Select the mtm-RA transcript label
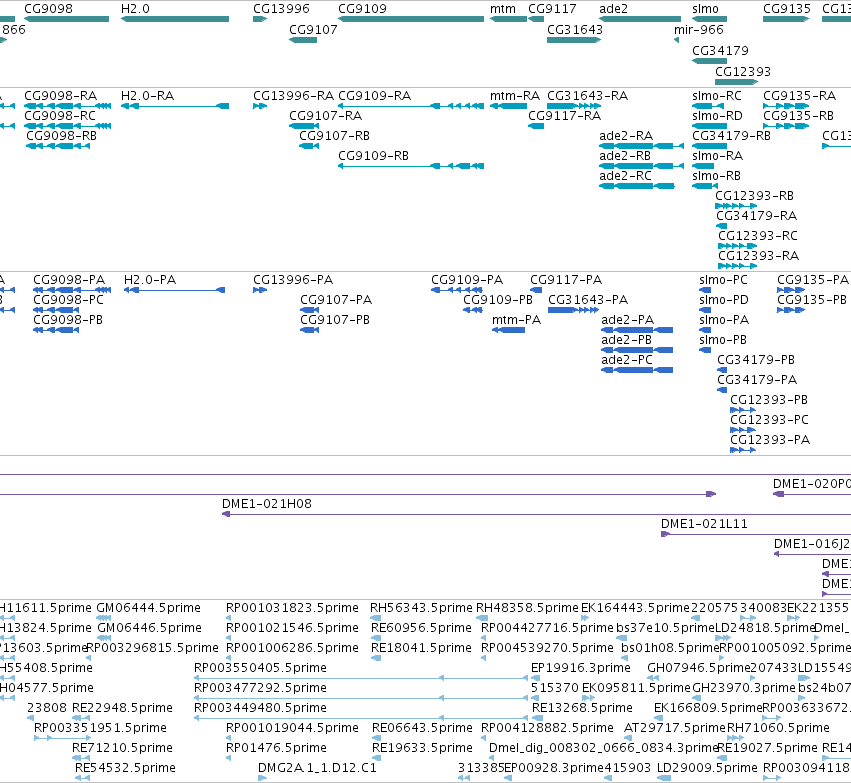851x783 pixels. [515, 96]
